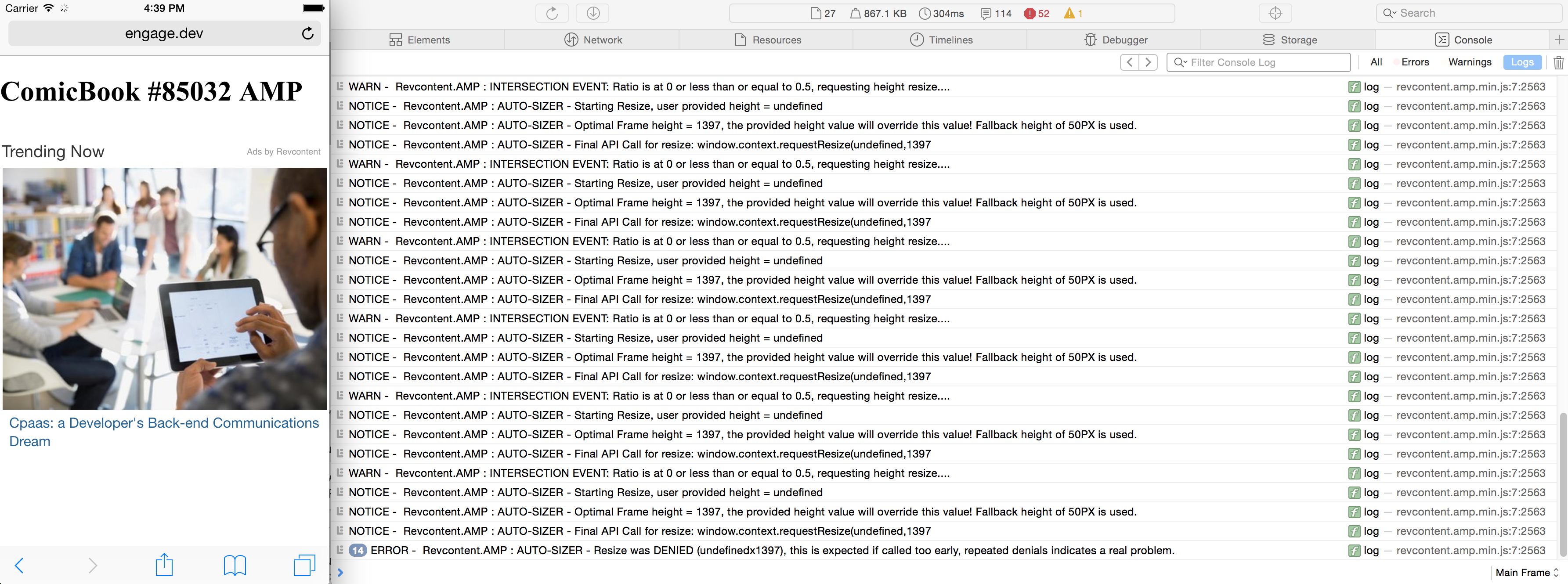
Task: Open the Cpaas Developer's Back-end Communications Dream link
Action: pyautogui.click(x=164, y=431)
